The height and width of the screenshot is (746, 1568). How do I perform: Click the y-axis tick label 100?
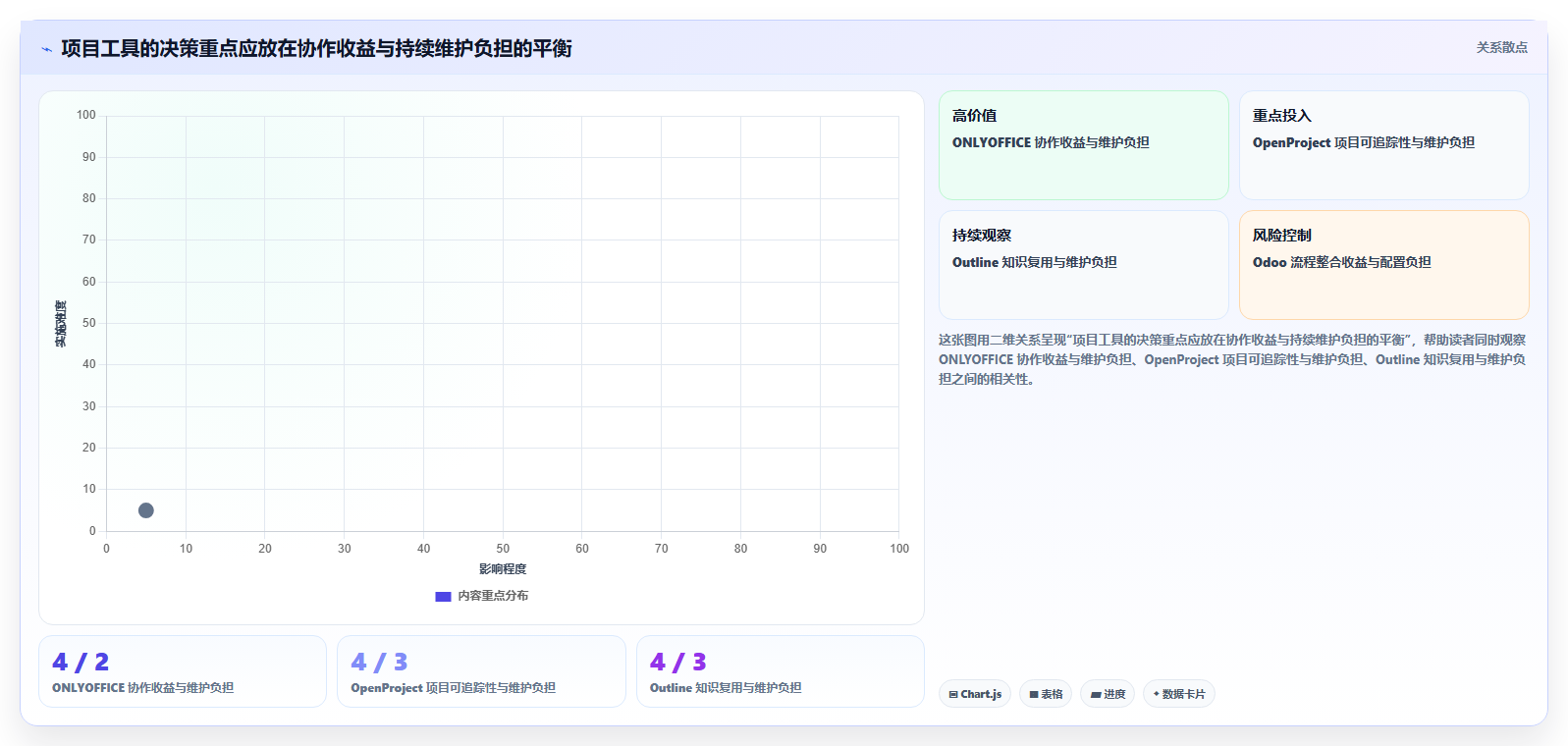click(86, 115)
